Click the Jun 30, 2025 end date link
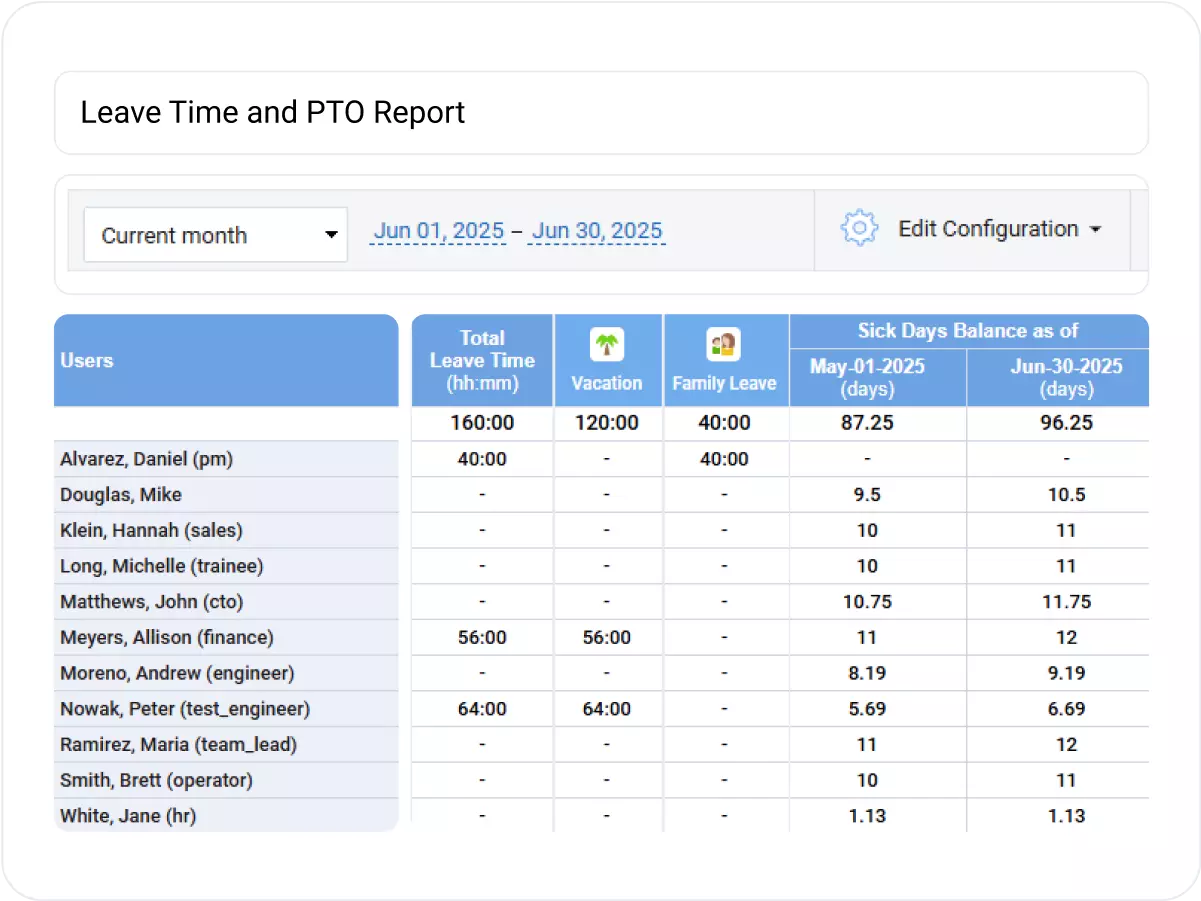Screen dimensions: 1201x901 pyautogui.click(x=596, y=230)
